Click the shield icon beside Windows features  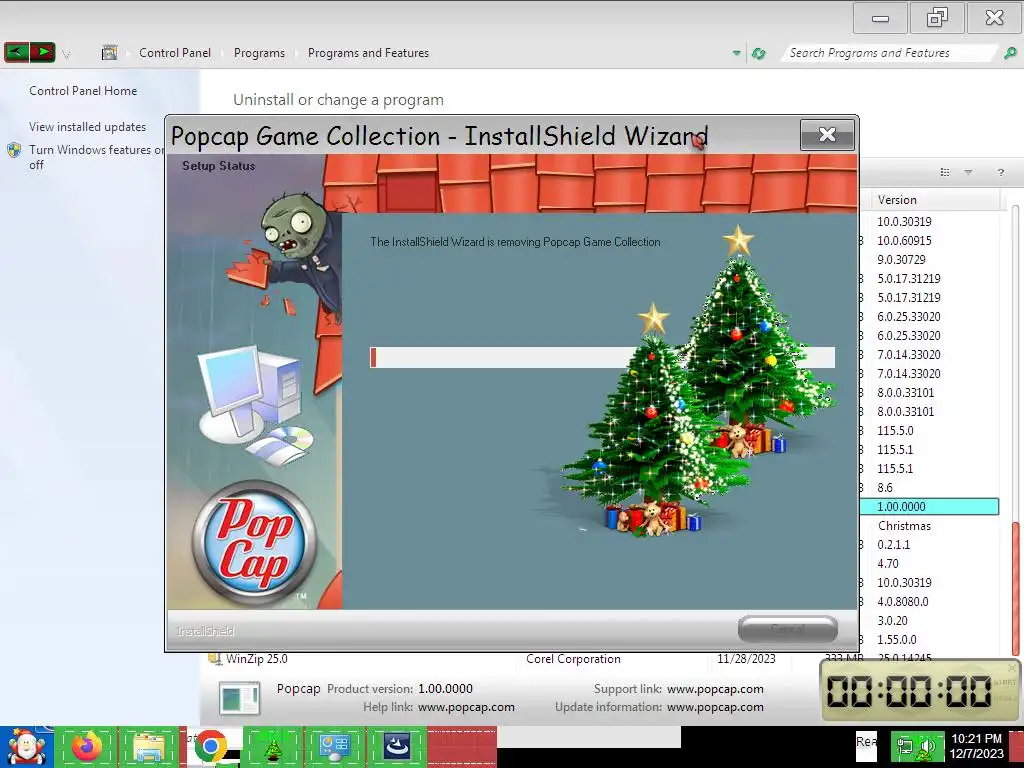pyautogui.click(x=14, y=150)
